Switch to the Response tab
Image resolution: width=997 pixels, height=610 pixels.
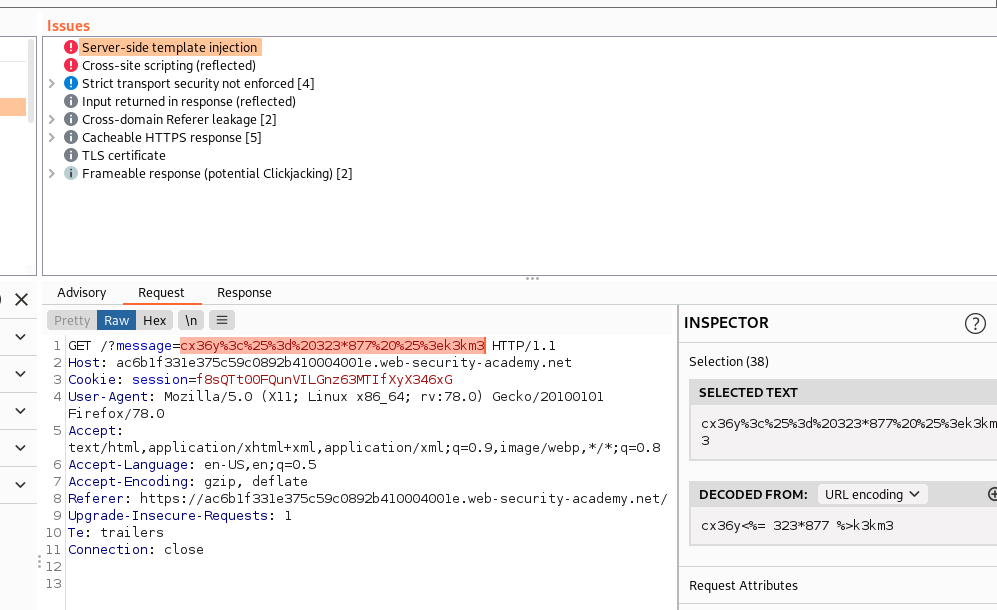(x=244, y=293)
